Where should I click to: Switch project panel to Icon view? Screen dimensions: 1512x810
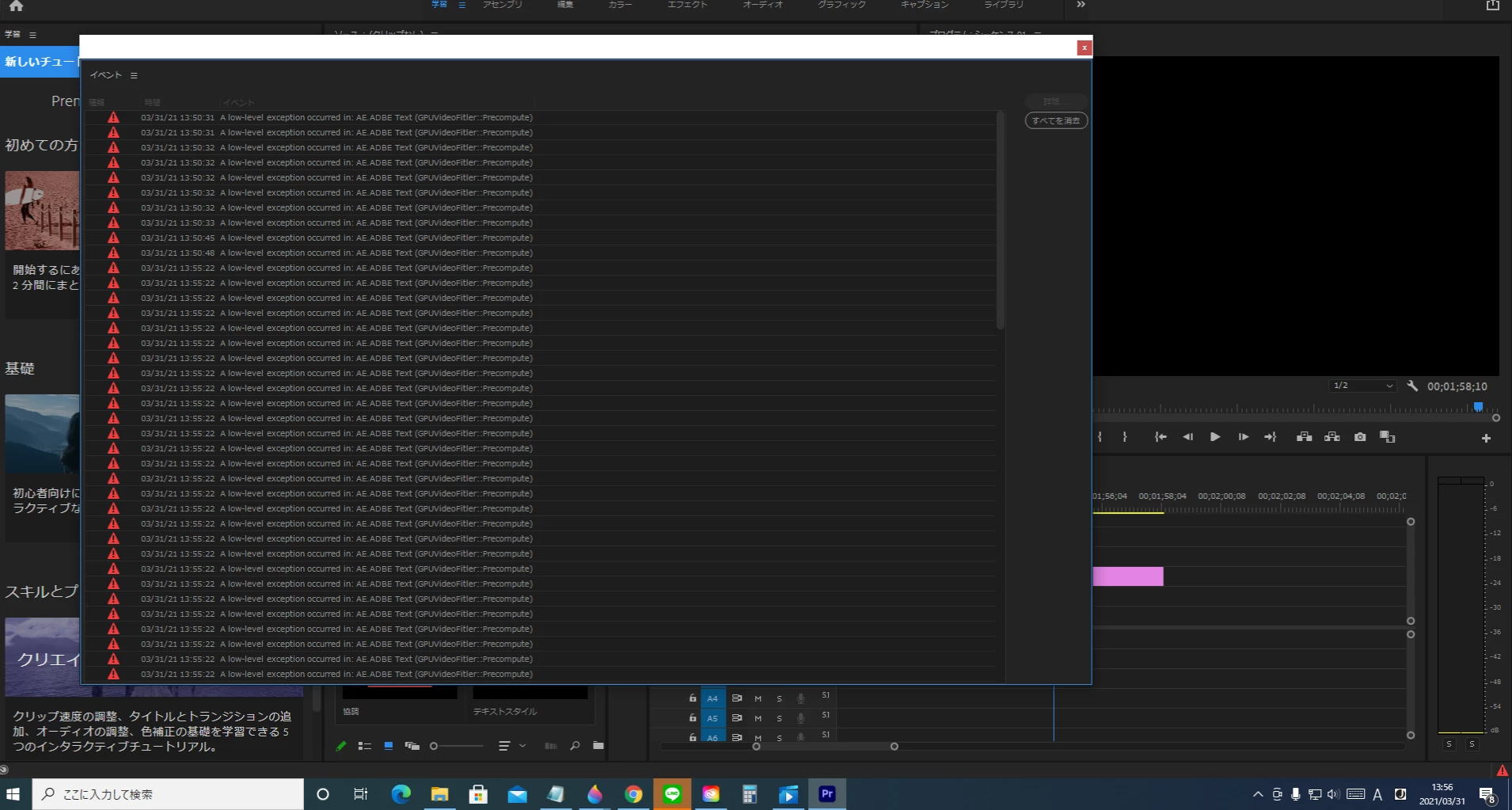point(389,746)
